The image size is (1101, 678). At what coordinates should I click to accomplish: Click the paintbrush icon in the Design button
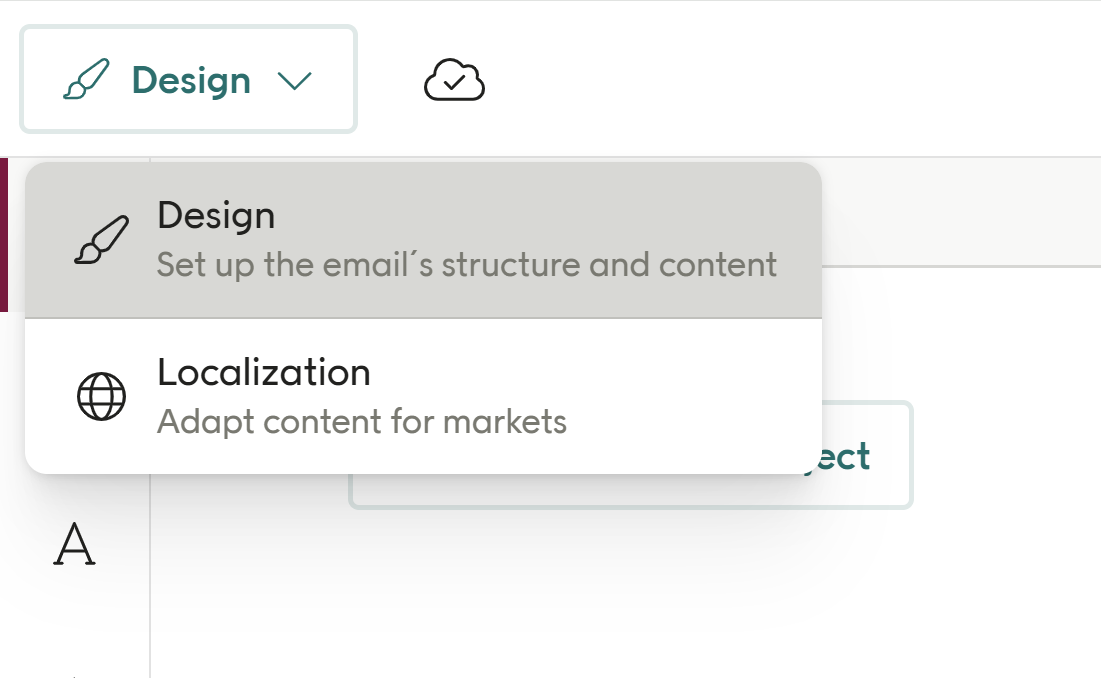click(x=90, y=78)
